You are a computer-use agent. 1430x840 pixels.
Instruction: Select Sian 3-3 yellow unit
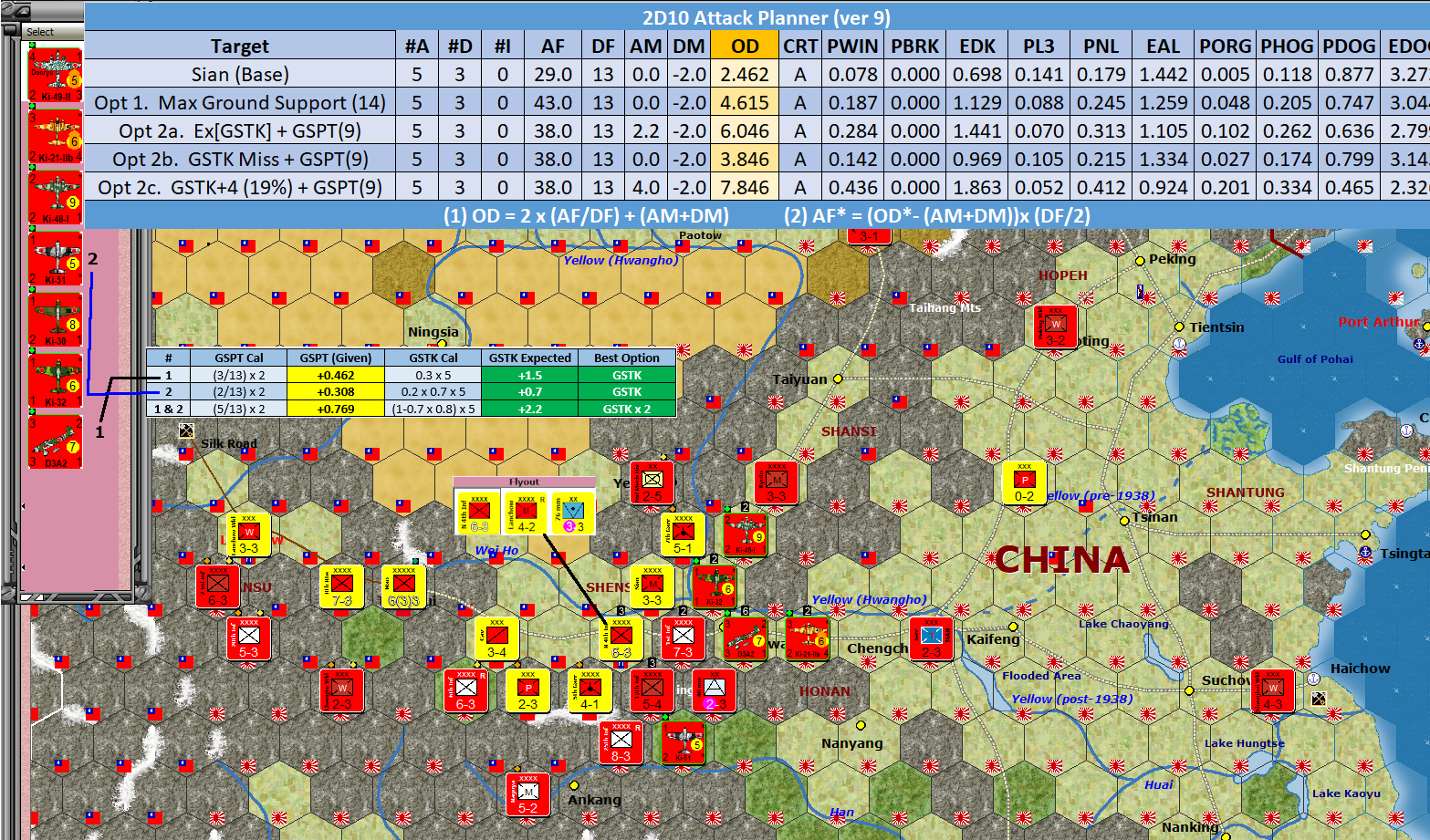652,586
